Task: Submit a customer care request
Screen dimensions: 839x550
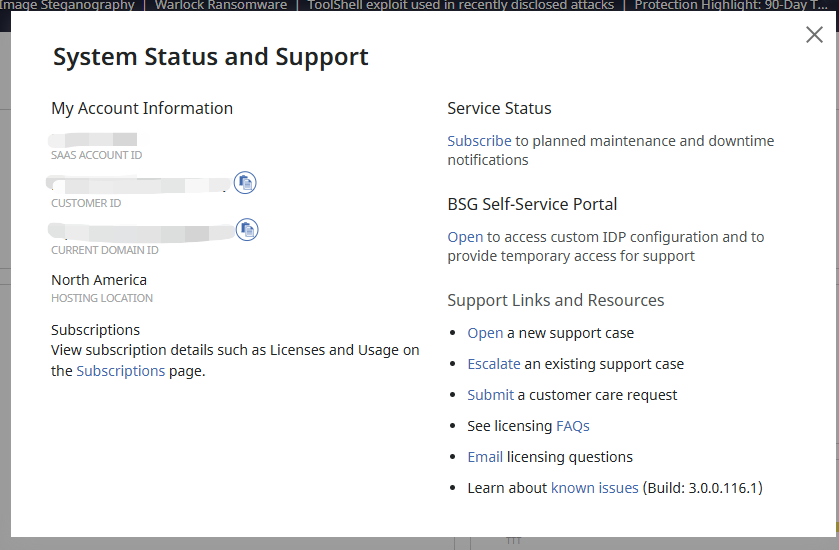Action: [490, 395]
